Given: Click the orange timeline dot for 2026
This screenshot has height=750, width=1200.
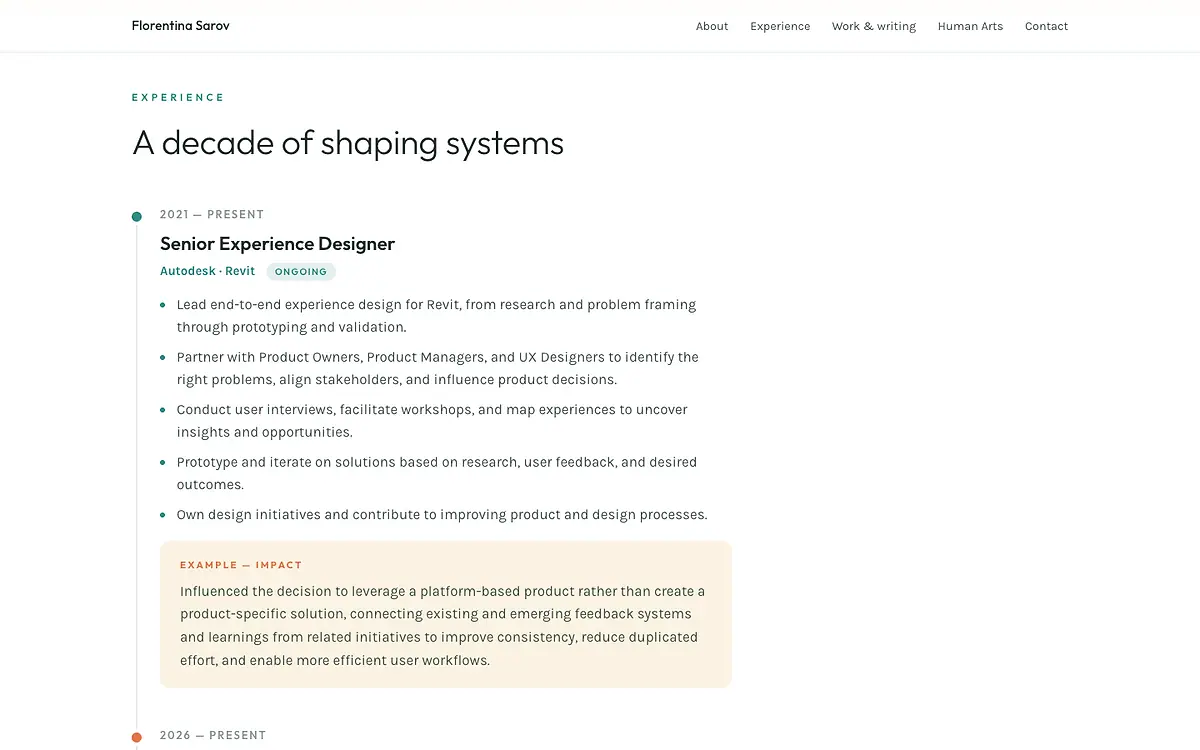Looking at the screenshot, I should [x=137, y=738].
